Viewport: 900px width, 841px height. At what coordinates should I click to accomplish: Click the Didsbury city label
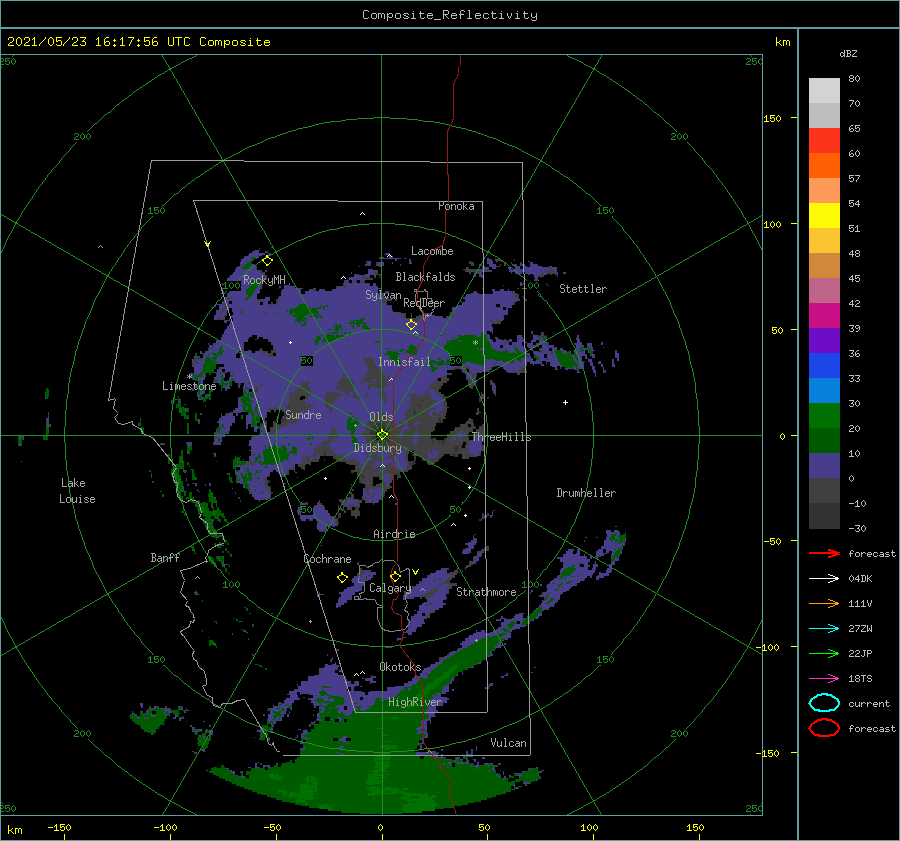click(x=377, y=448)
